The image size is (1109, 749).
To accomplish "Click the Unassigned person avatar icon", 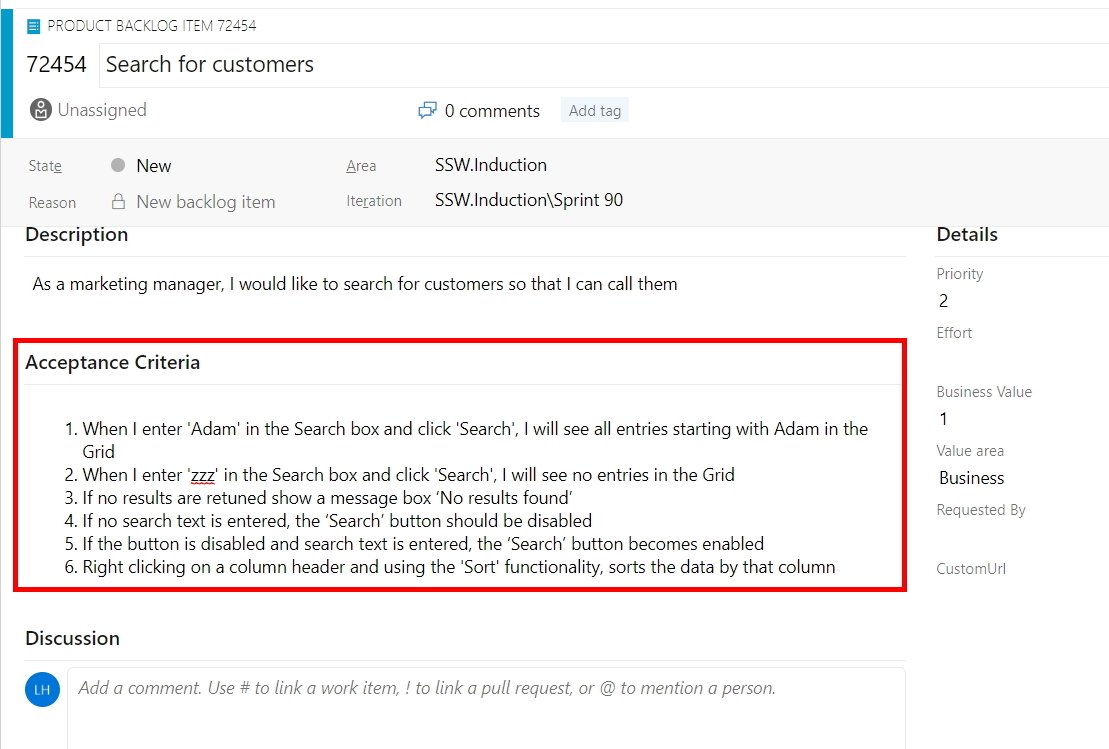I will [x=40, y=110].
